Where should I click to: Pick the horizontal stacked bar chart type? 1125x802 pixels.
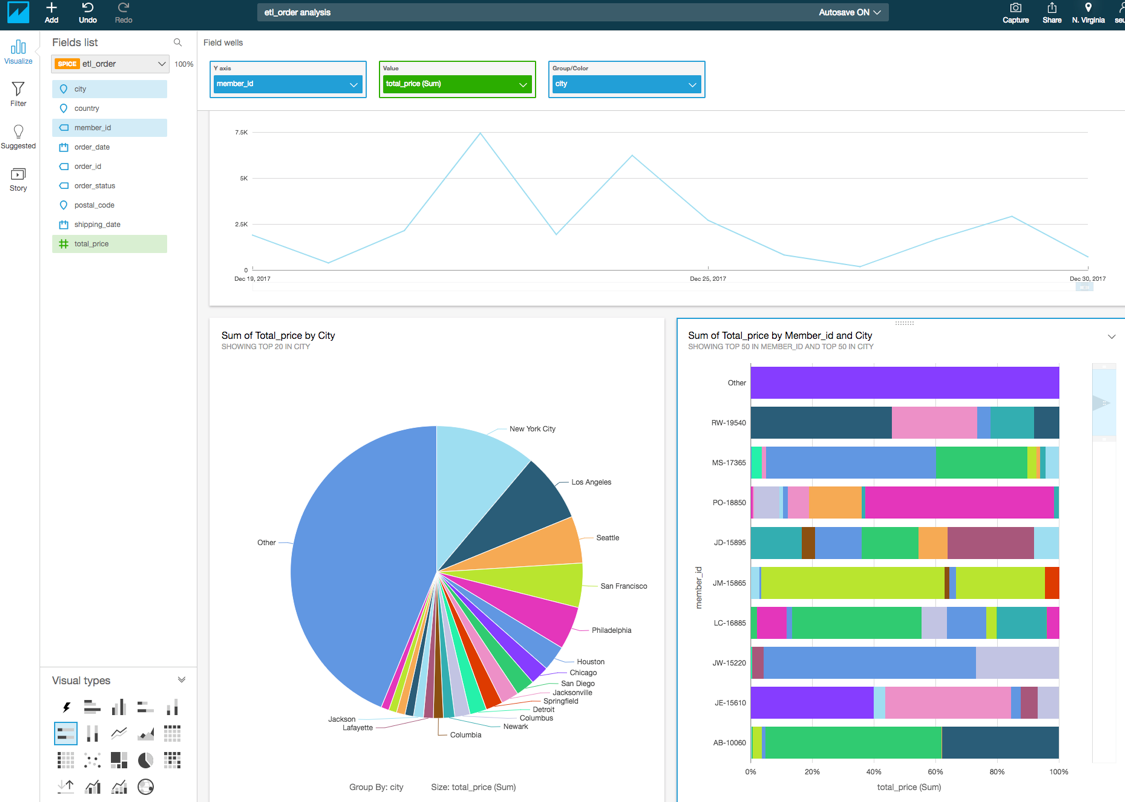[146, 707]
